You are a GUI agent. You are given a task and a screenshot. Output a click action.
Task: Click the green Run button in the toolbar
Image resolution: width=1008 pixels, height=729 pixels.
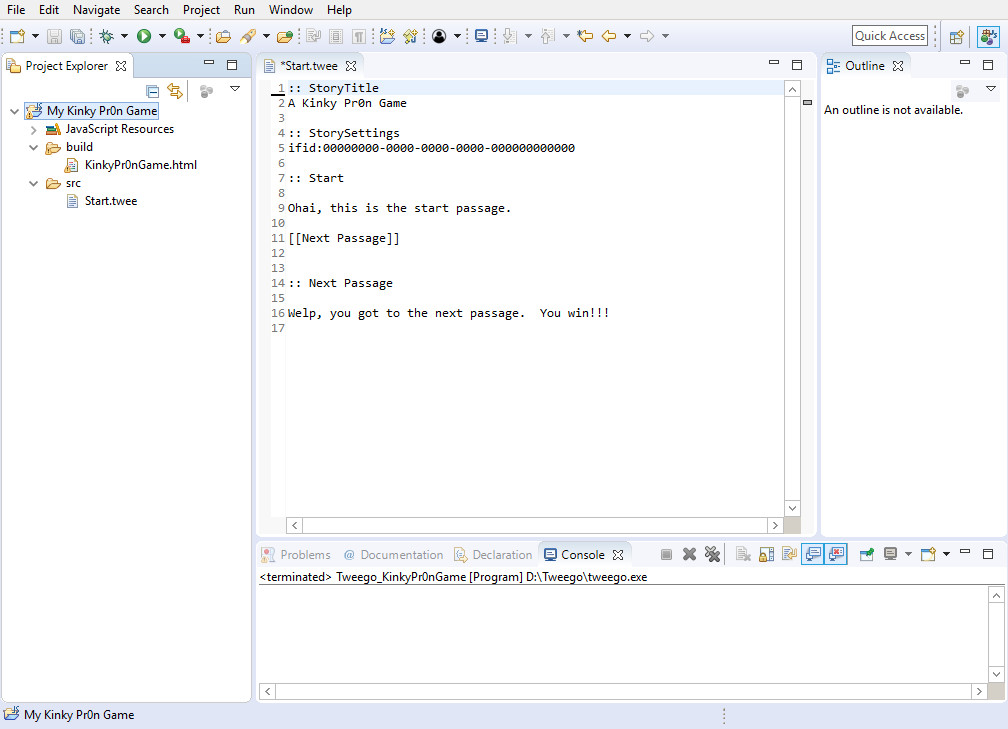(144, 36)
